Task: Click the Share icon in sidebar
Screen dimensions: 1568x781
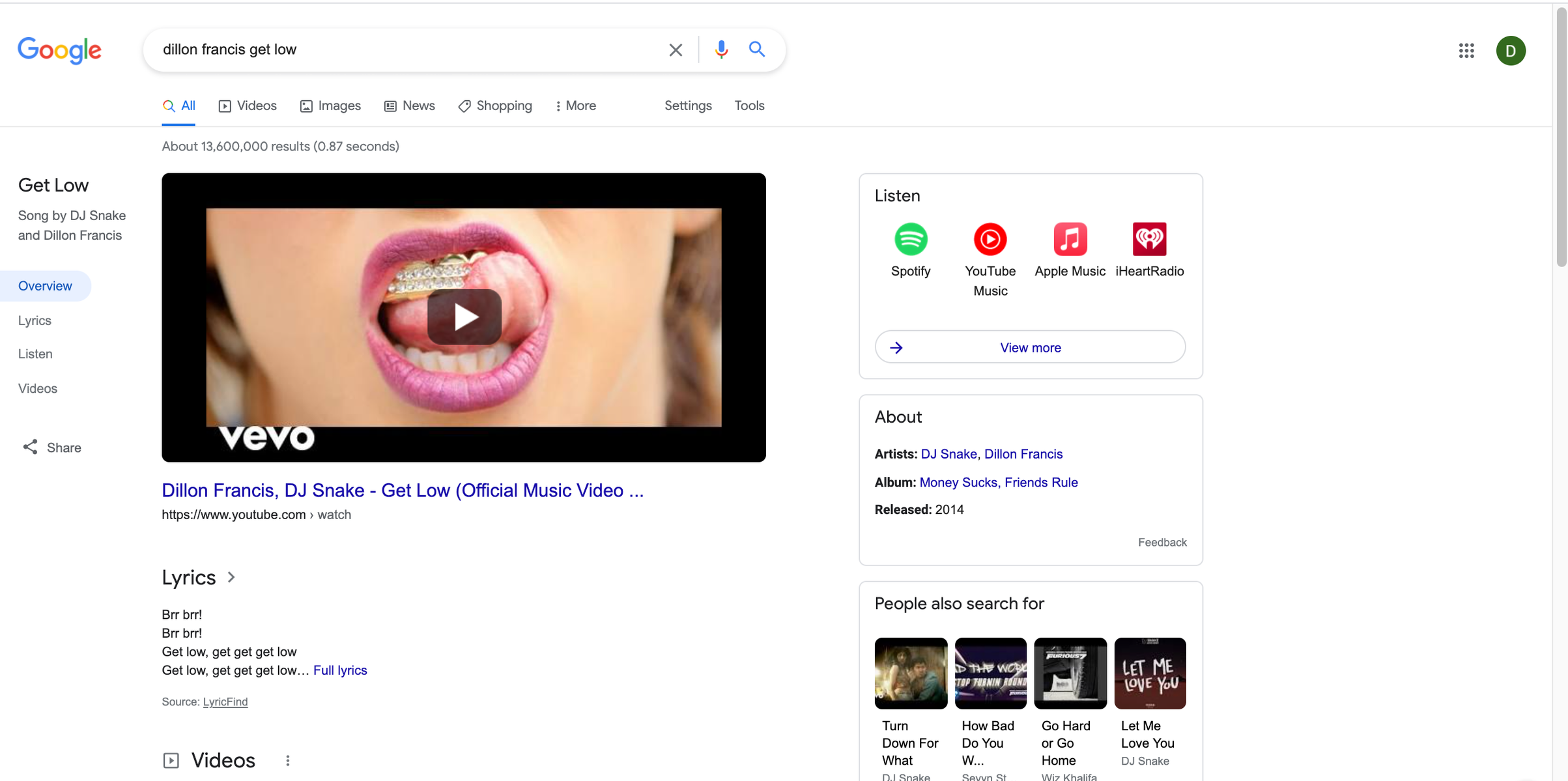Action: tap(30, 447)
